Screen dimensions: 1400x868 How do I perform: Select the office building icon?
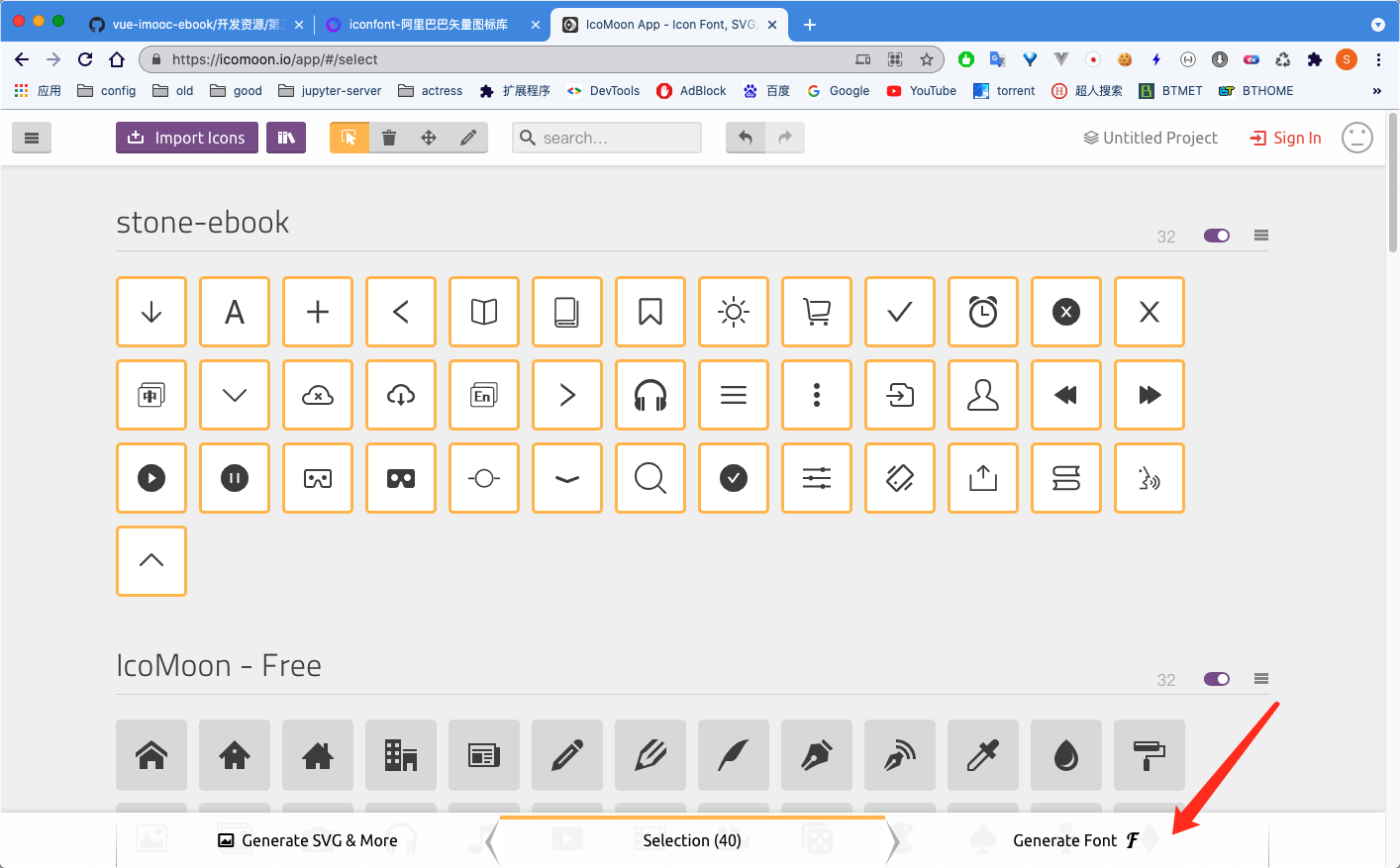point(401,755)
